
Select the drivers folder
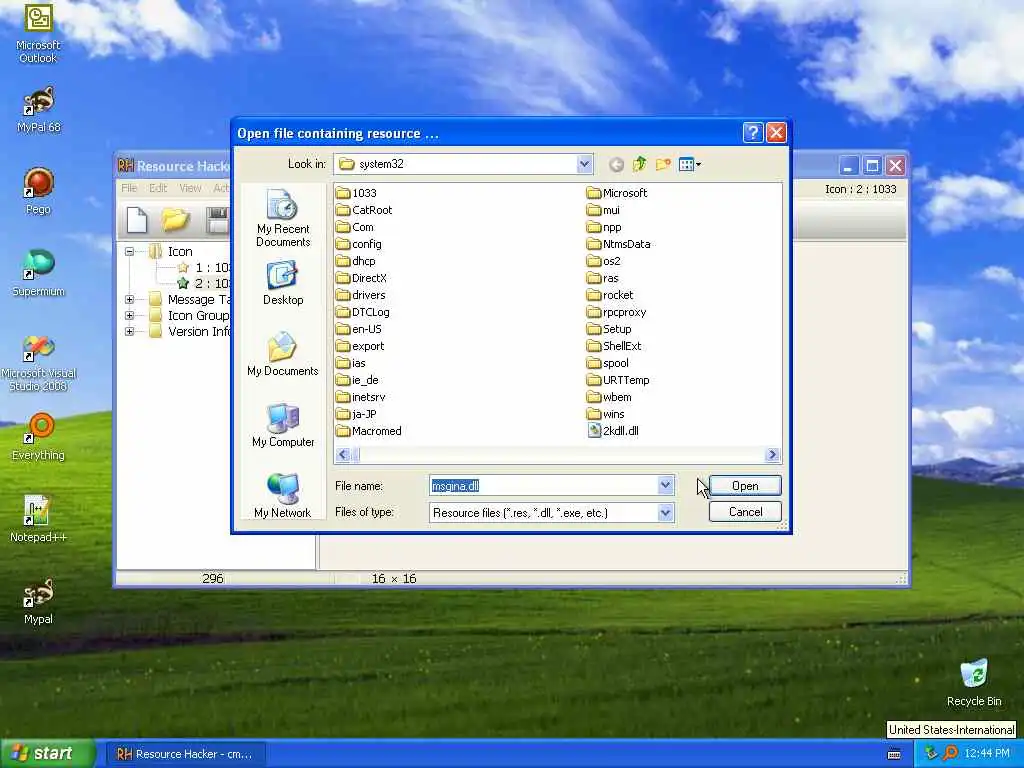pyautogui.click(x=361, y=295)
